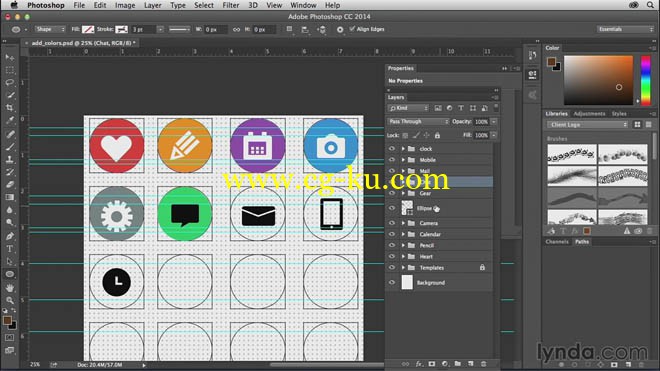Open the Shape tool mode selector
The width and height of the screenshot is (660, 371).
pos(50,29)
